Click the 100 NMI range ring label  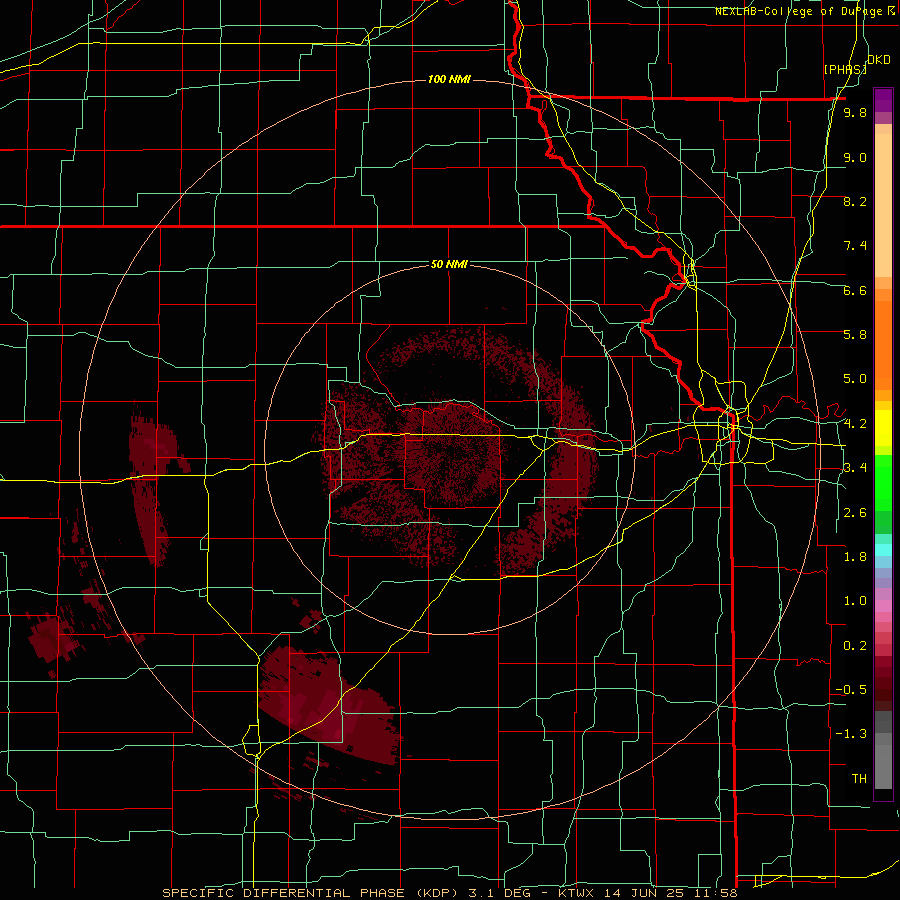point(449,79)
